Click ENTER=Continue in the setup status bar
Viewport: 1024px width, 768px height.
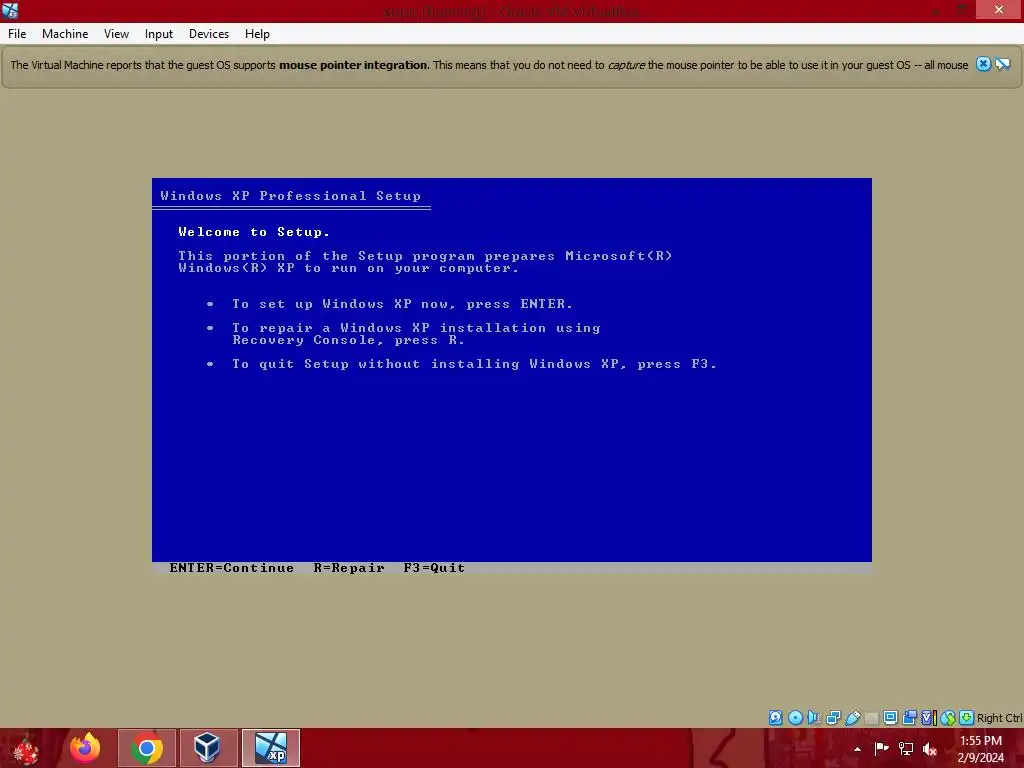coord(232,568)
